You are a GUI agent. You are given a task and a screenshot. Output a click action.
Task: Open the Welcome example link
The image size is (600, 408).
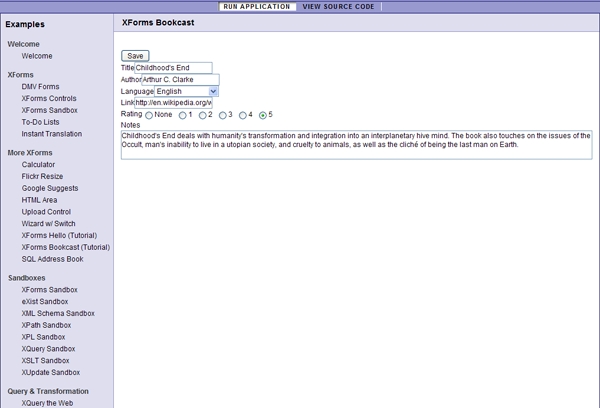[37, 56]
